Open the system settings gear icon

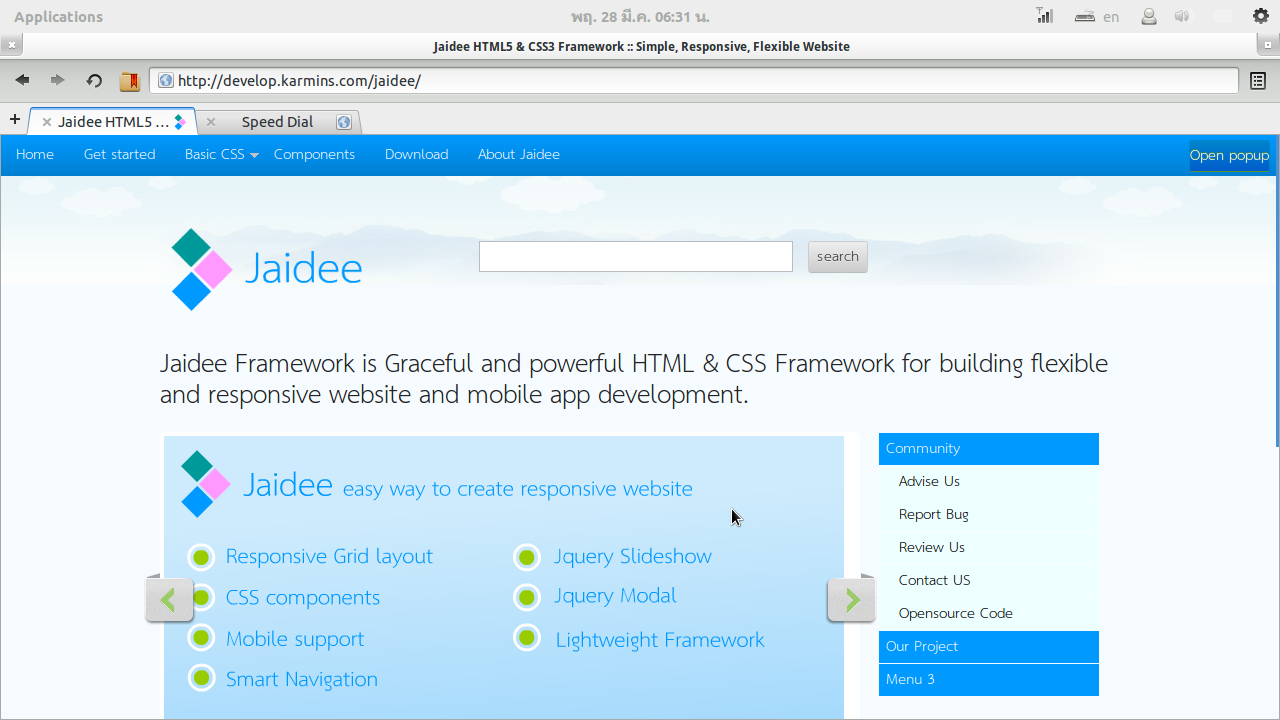1260,16
